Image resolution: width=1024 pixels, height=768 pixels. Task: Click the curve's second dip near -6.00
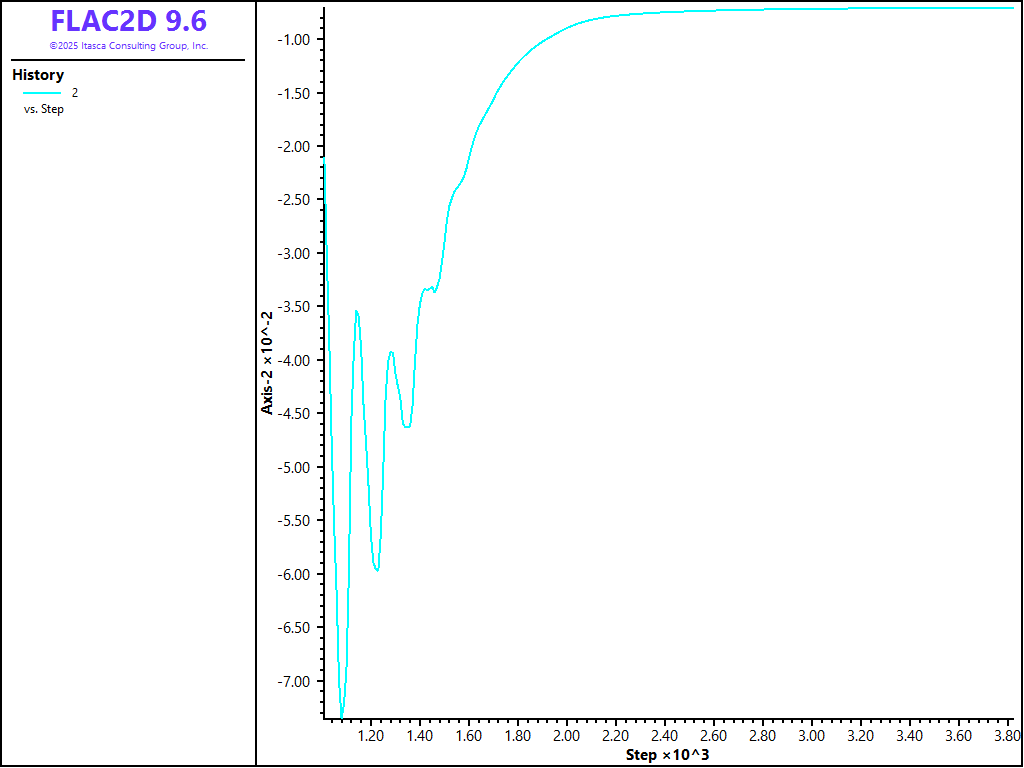[x=376, y=569]
